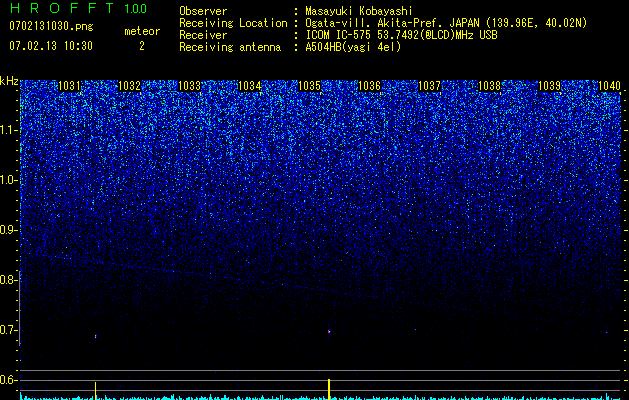
Task: Select the observer name Masayuki Kobayashi
Action: (x=359, y=12)
